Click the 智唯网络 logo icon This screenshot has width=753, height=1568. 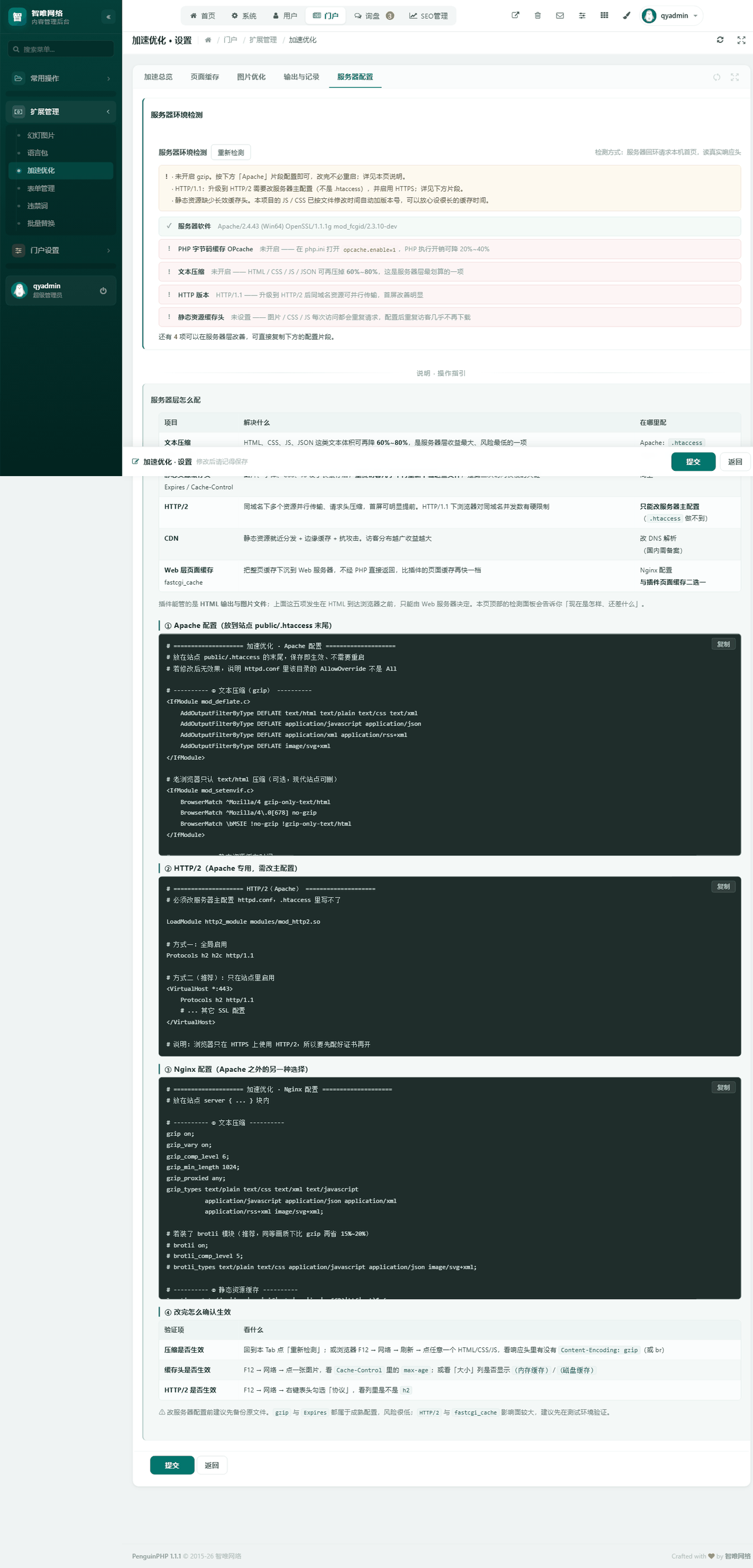pyautogui.click(x=17, y=17)
